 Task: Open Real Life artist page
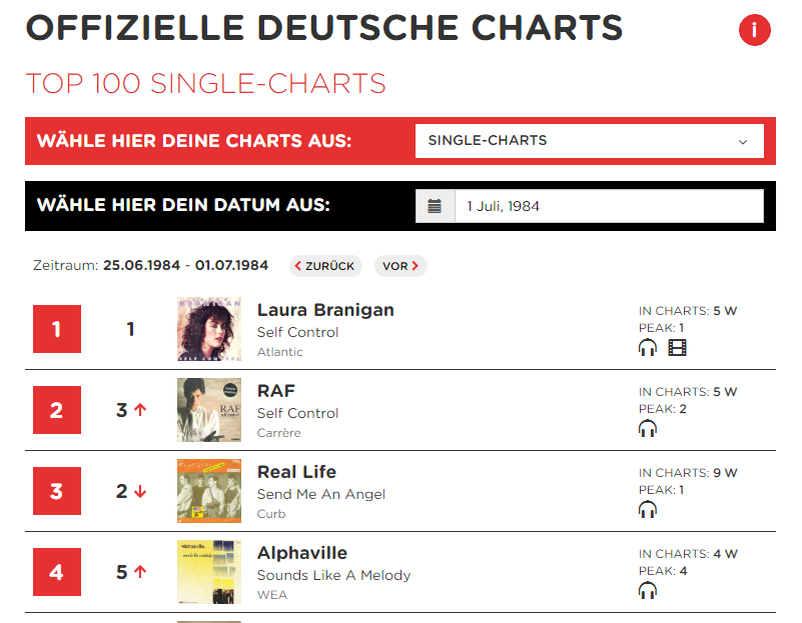click(297, 472)
